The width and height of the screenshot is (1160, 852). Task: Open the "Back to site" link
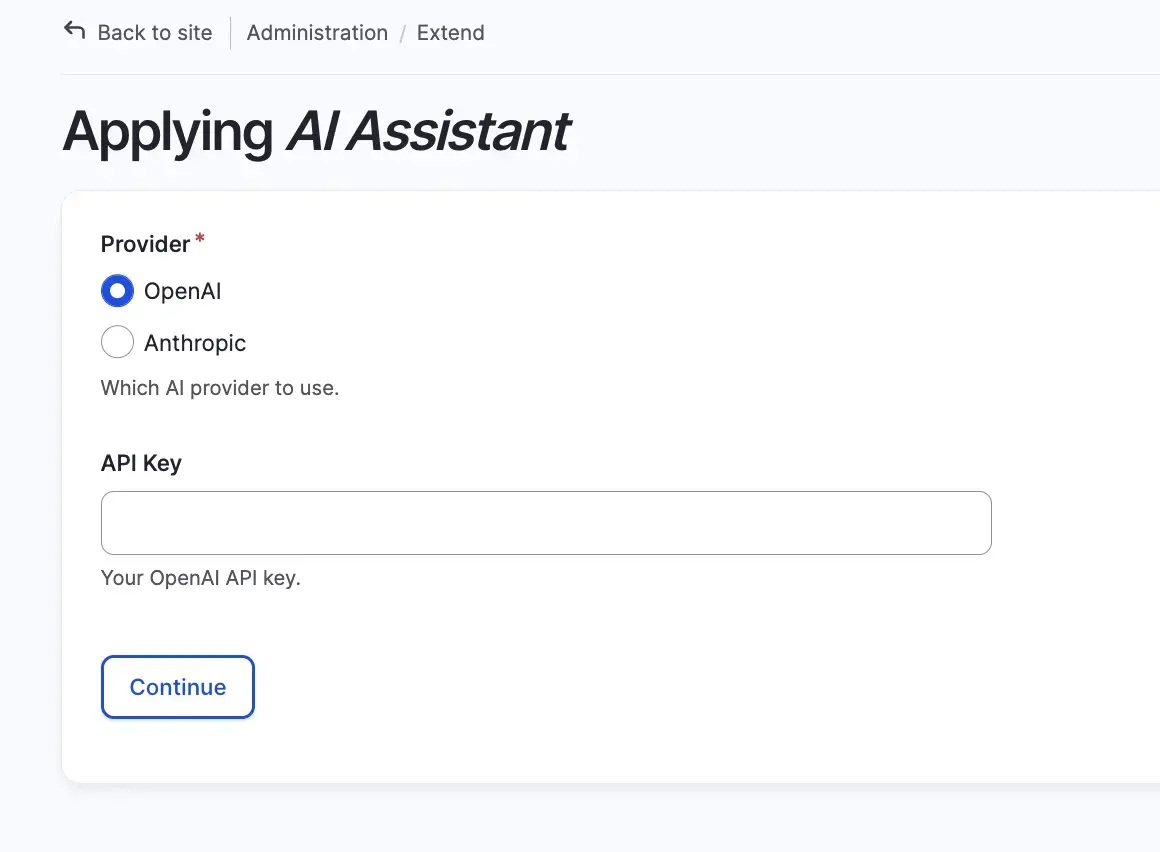coord(154,33)
